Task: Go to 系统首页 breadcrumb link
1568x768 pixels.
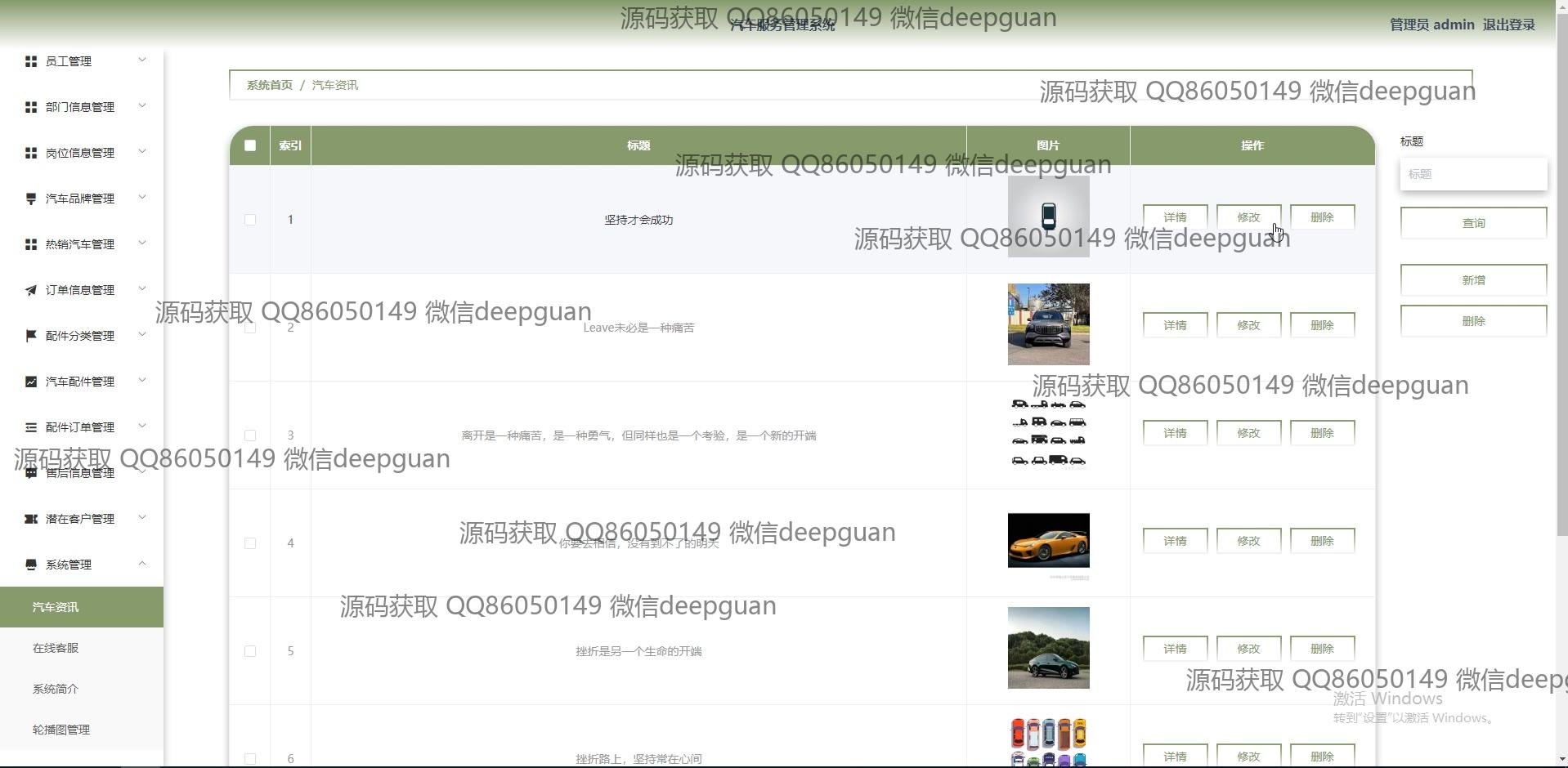Action: coord(269,85)
